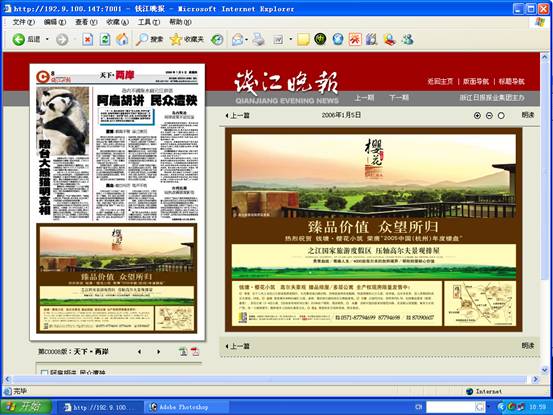Click the golf ad in page thumbnail
The height and width of the screenshot is (415, 553).
(x=117, y=279)
